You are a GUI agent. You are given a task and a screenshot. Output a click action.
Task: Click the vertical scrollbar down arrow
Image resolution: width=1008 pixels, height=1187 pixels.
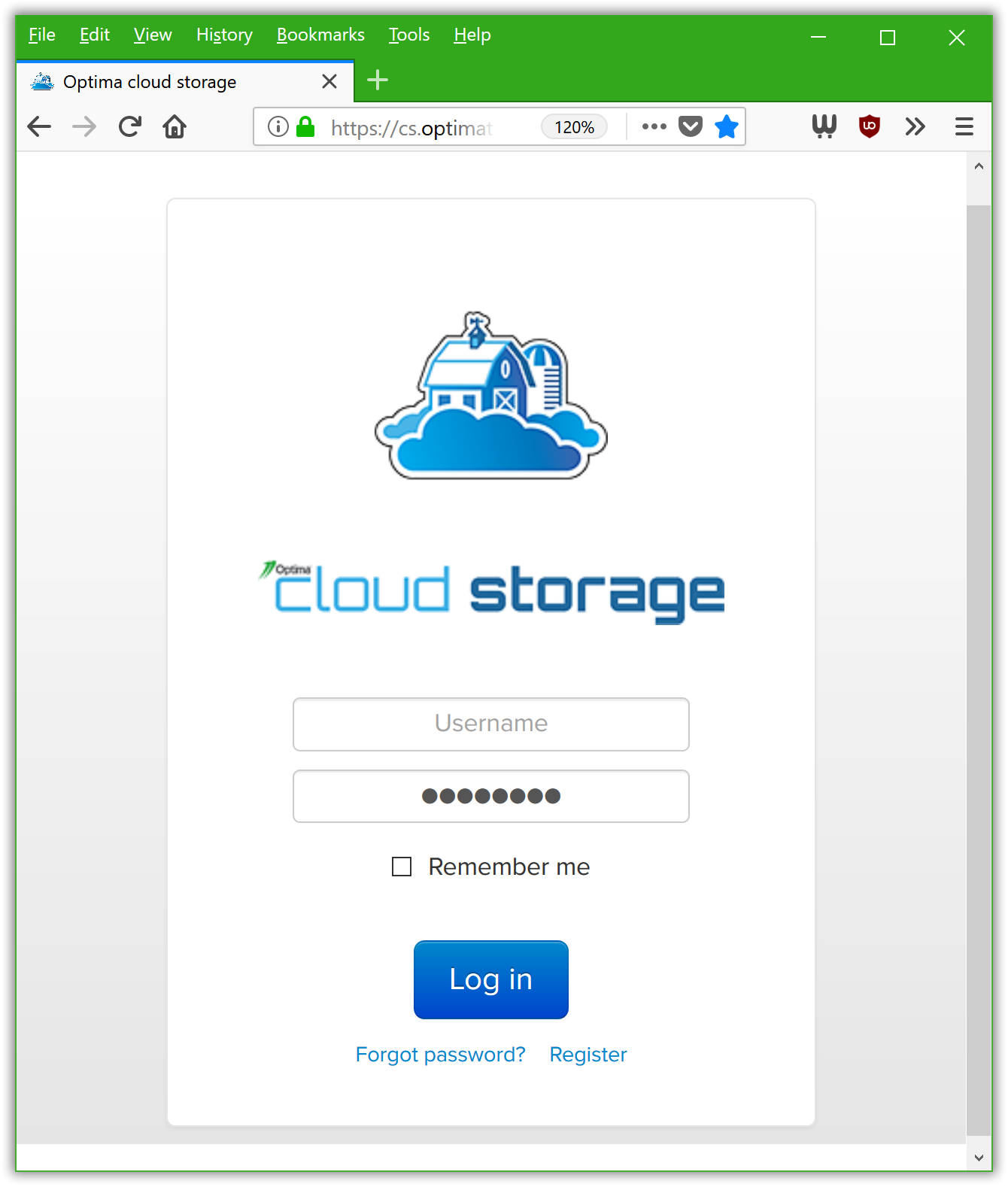pos(978,1158)
